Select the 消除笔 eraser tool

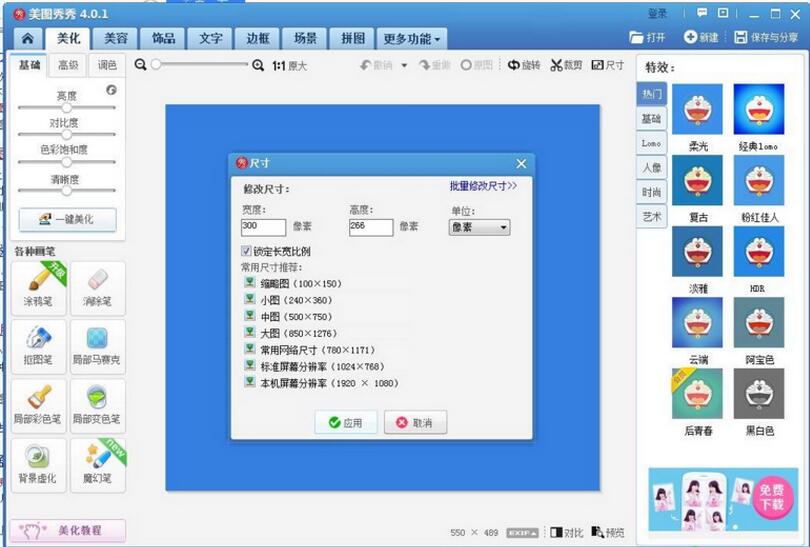pos(98,288)
